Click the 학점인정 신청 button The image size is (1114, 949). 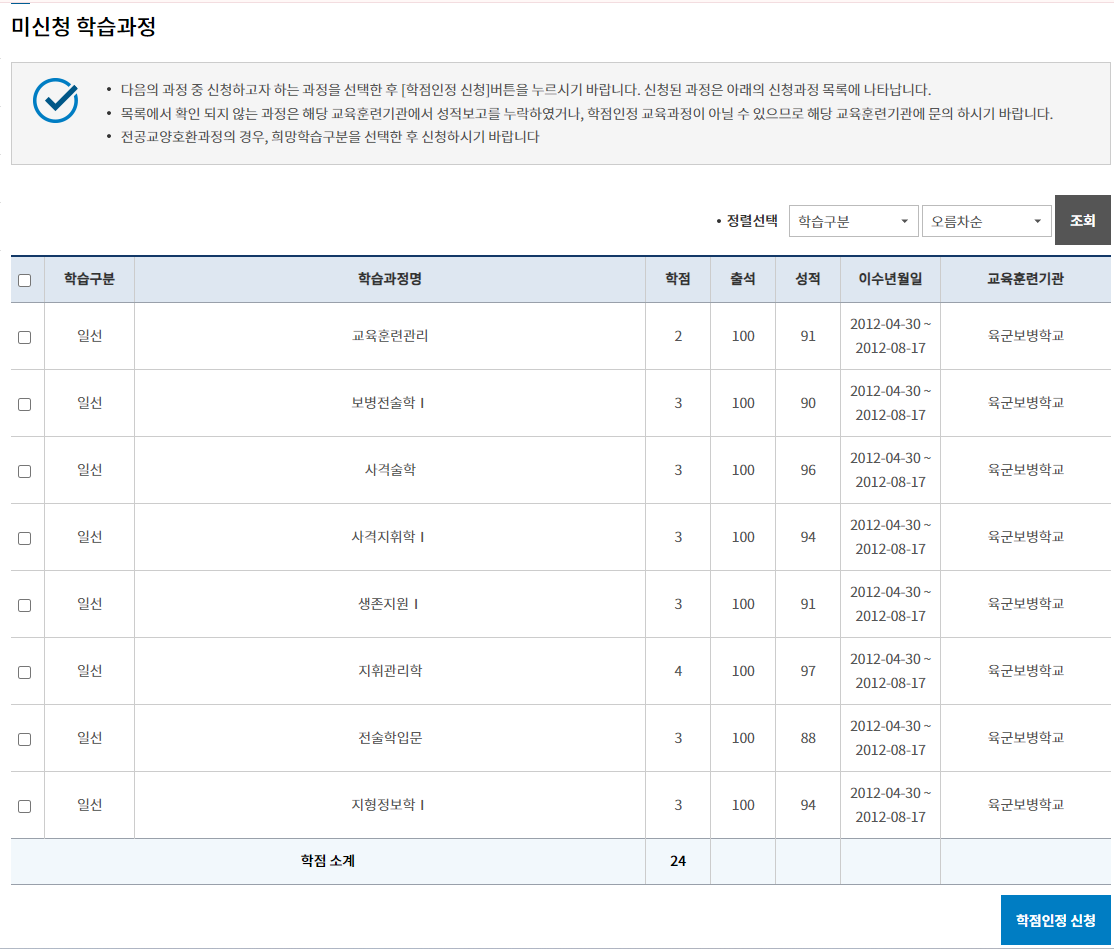pos(1055,920)
